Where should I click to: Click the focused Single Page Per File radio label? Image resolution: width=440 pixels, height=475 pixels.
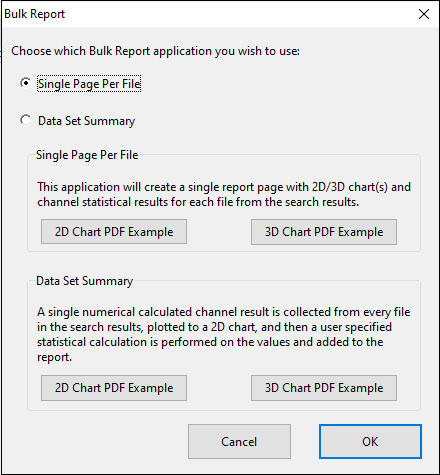pos(89,84)
